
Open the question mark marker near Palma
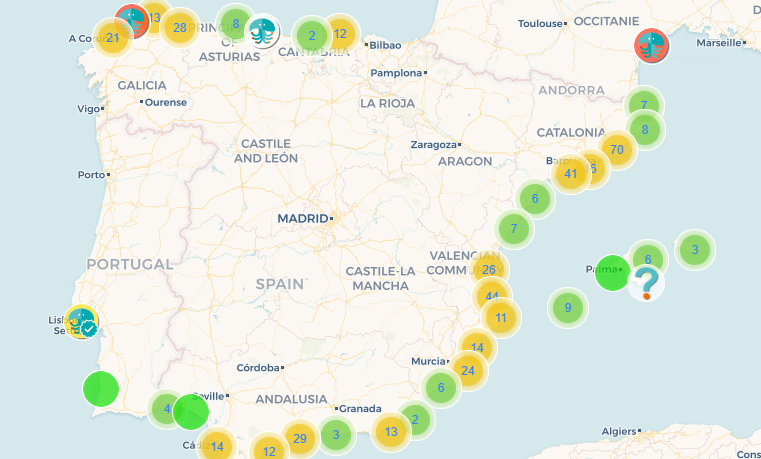point(646,283)
